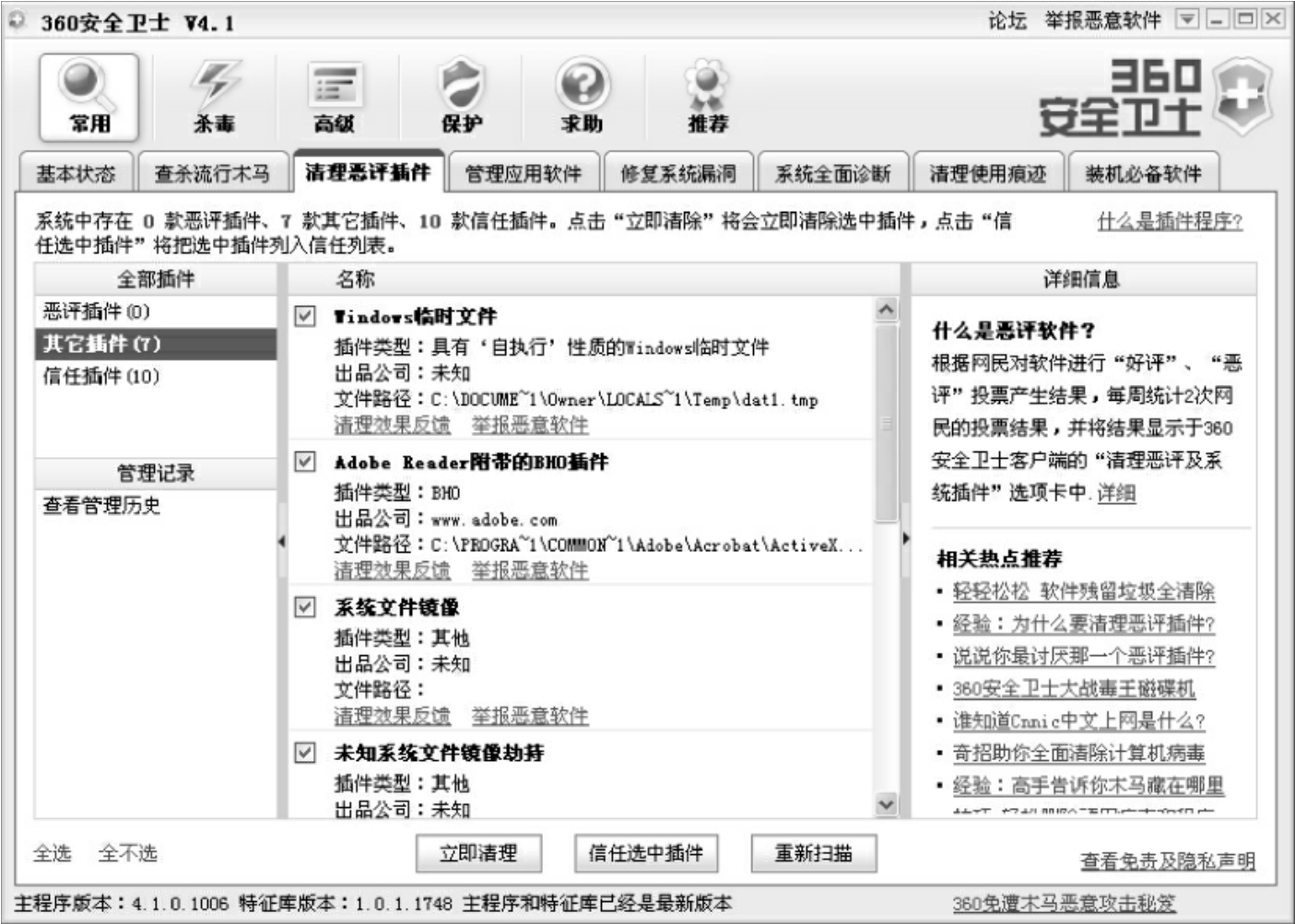Select 恶评插件 (0) in the plugin list
This screenshot has height=924, width=1295.
coord(156,311)
